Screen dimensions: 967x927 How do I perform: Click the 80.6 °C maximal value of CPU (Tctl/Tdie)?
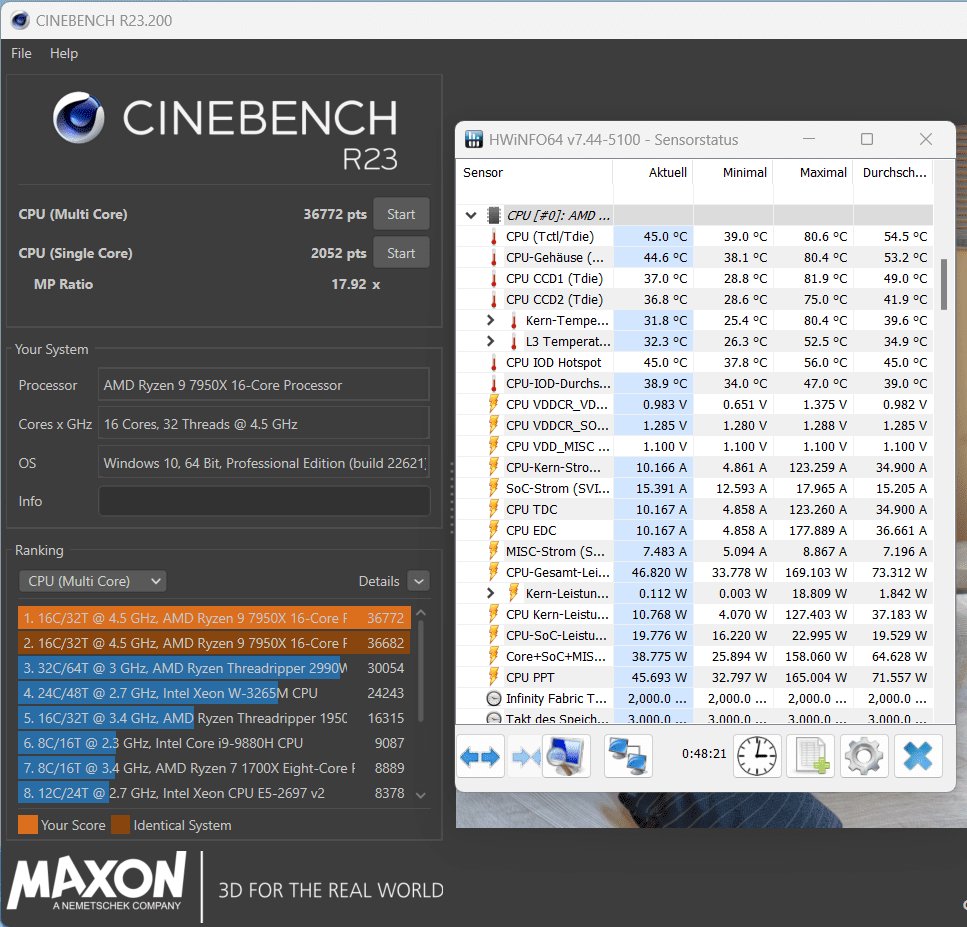coord(825,237)
